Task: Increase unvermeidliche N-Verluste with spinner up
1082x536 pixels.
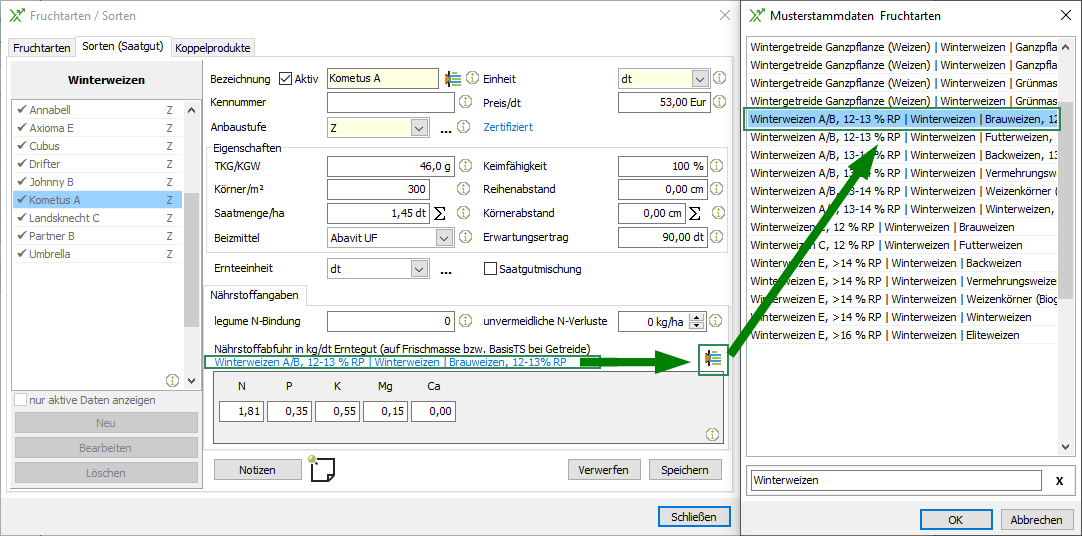Action: (x=697, y=317)
